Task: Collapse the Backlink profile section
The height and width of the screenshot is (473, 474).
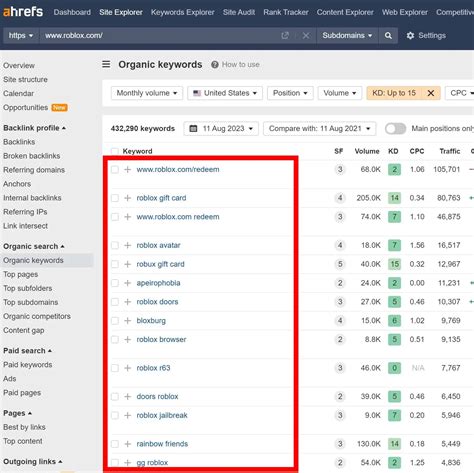Action: pyautogui.click(x=34, y=128)
